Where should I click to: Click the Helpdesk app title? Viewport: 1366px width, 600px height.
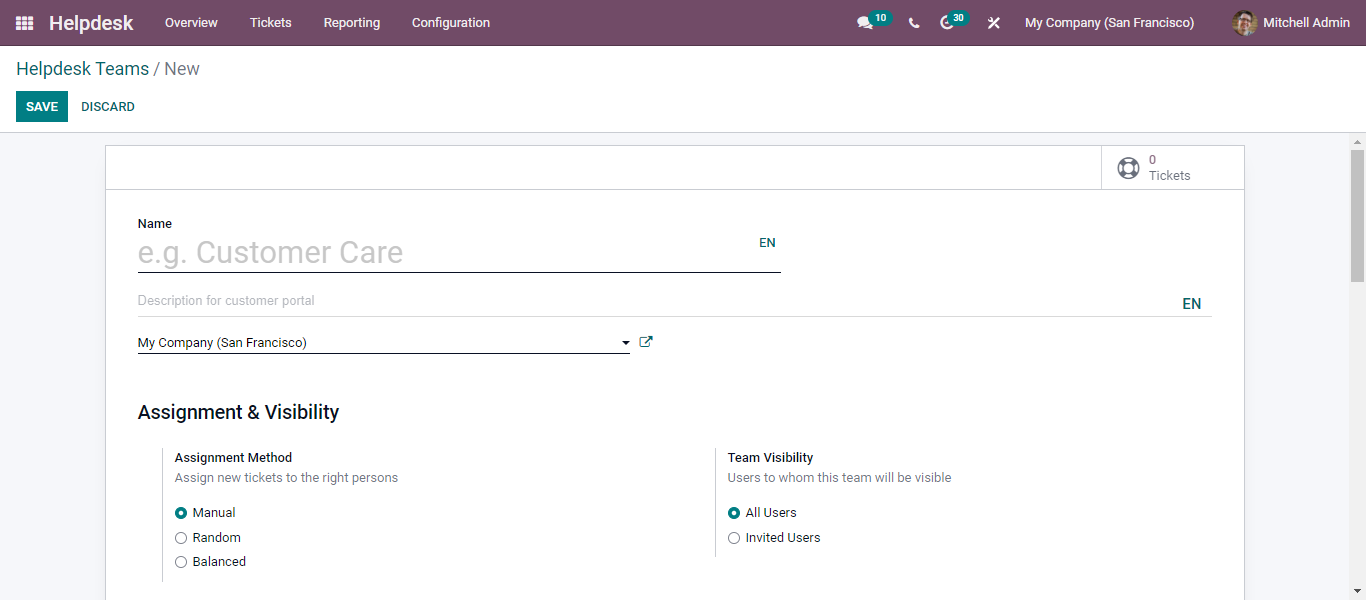[91, 23]
